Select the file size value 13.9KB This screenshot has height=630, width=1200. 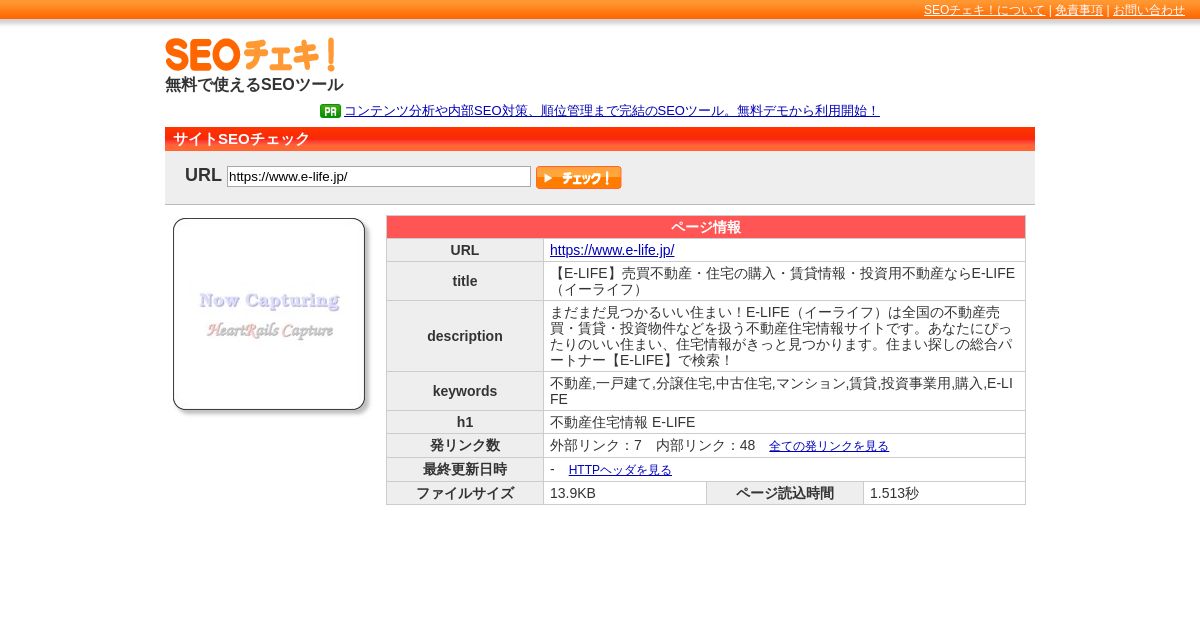[573, 493]
